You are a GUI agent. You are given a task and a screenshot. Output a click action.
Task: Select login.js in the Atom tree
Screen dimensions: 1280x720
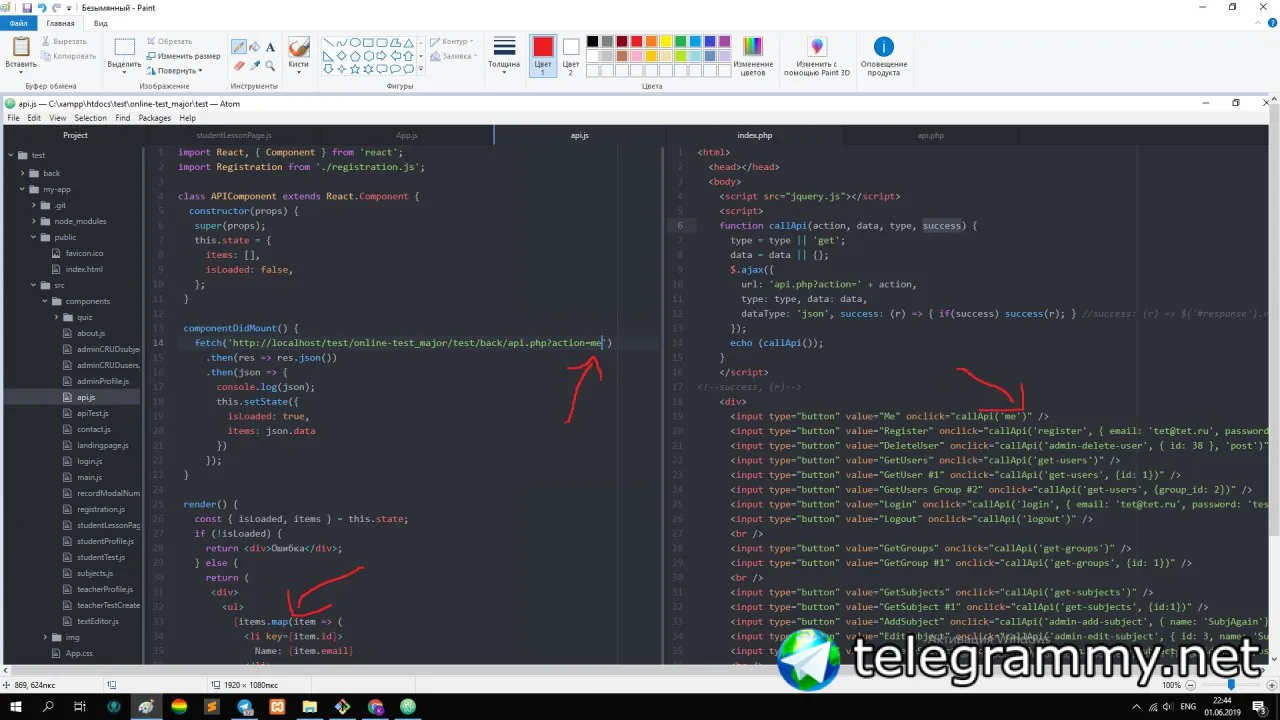89,461
